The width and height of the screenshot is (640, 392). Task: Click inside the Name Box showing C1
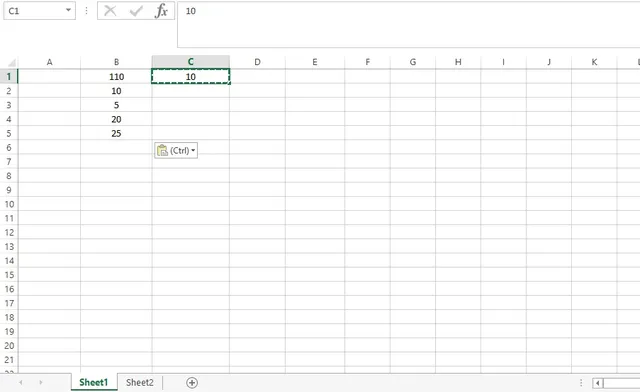coord(33,11)
